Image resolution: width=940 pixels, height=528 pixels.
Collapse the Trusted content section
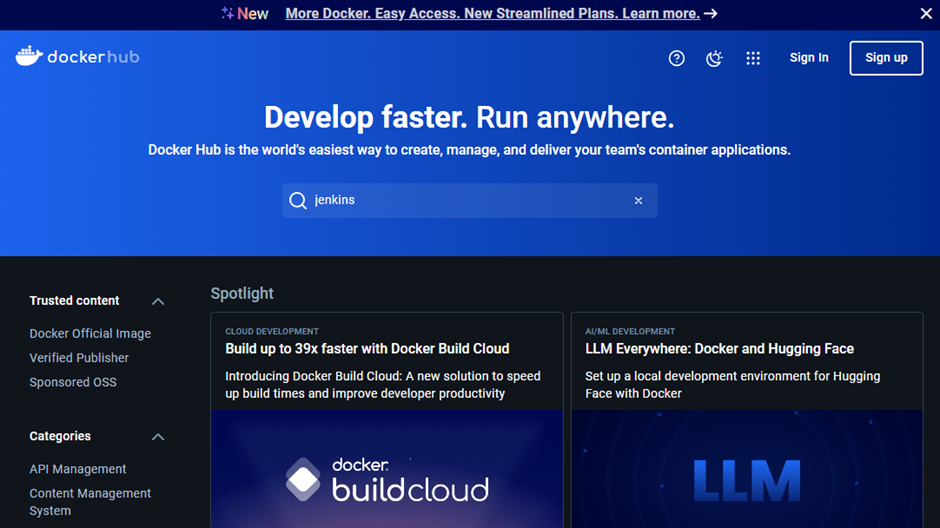click(158, 301)
